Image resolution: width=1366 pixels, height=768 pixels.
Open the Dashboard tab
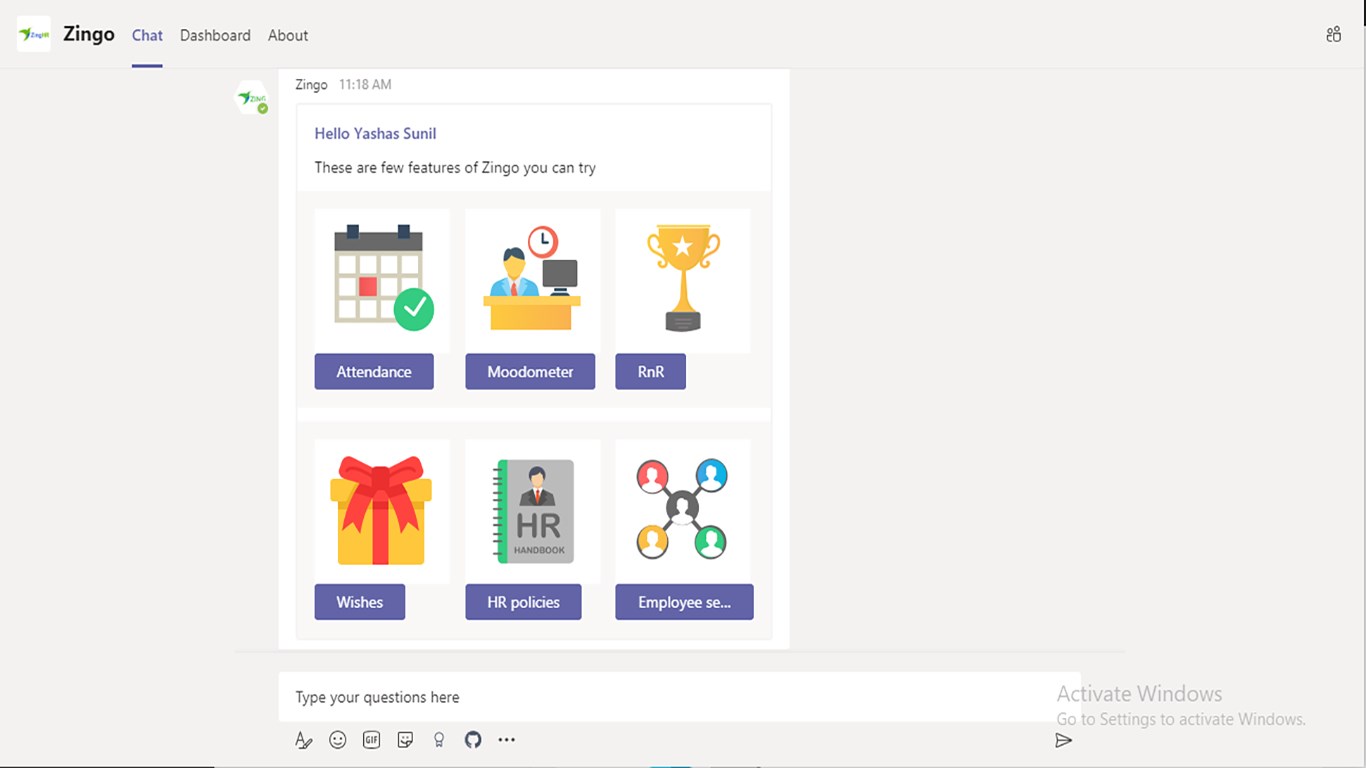tap(215, 35)
